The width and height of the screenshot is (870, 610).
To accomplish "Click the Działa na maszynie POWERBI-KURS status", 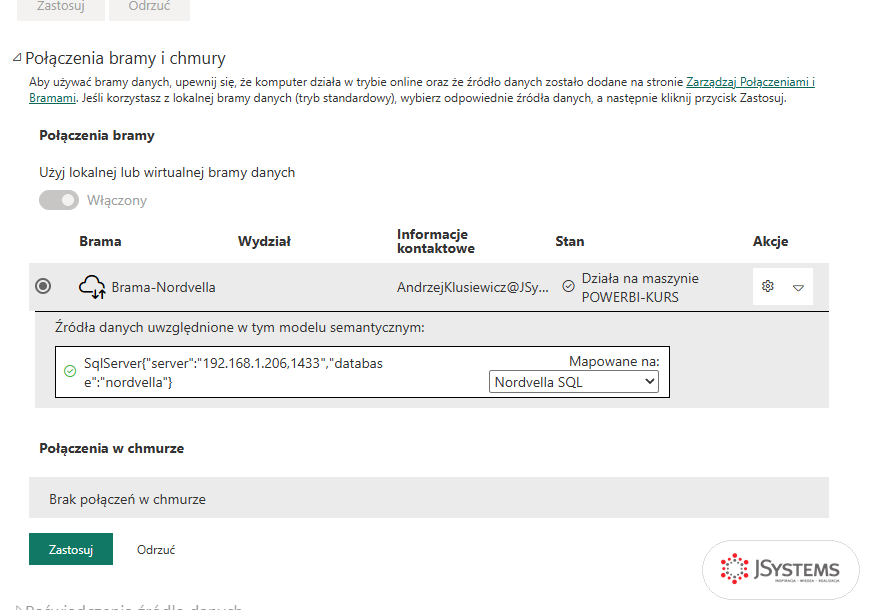I will pos(640,288).
